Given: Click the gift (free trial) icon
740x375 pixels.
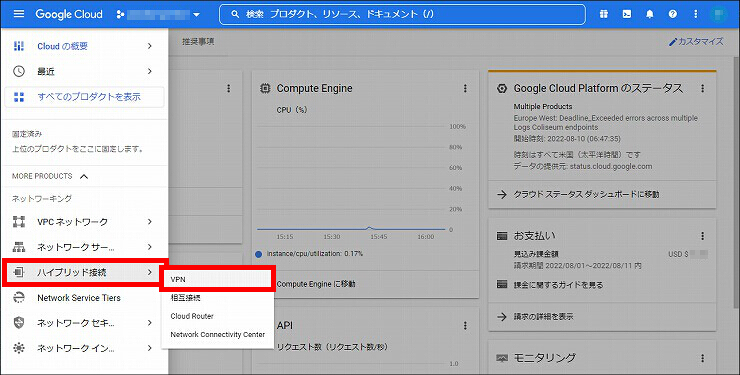Looking at the screenshot, I should click(x=604, y=14).
